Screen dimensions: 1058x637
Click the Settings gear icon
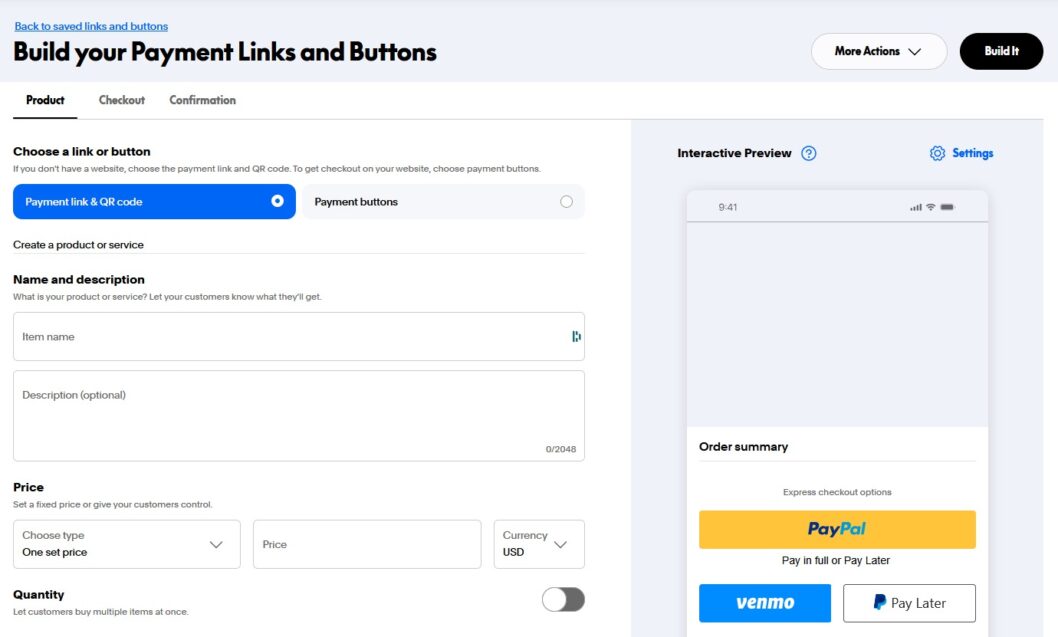937,153
